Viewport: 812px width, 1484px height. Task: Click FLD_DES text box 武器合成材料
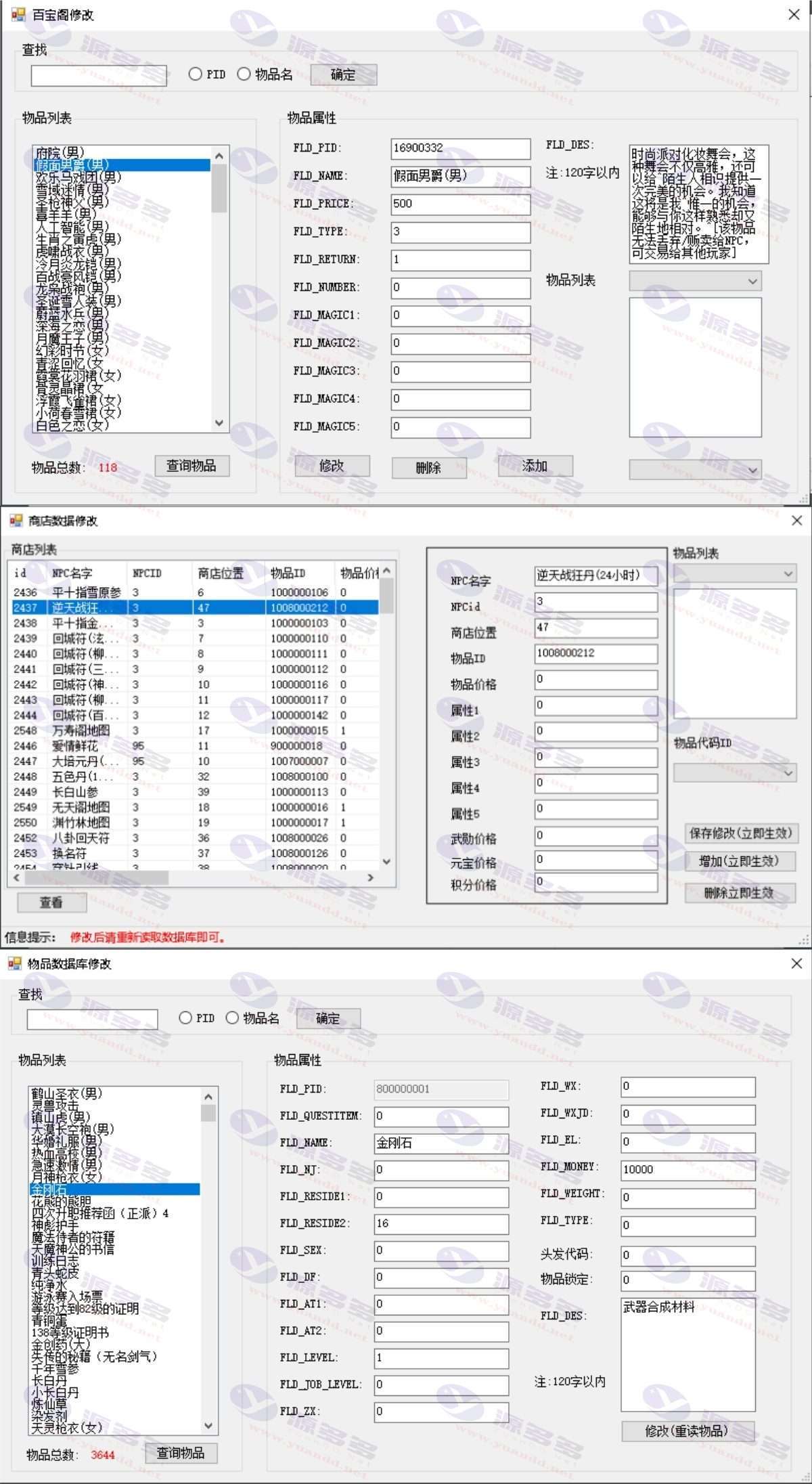(687, 1354)
